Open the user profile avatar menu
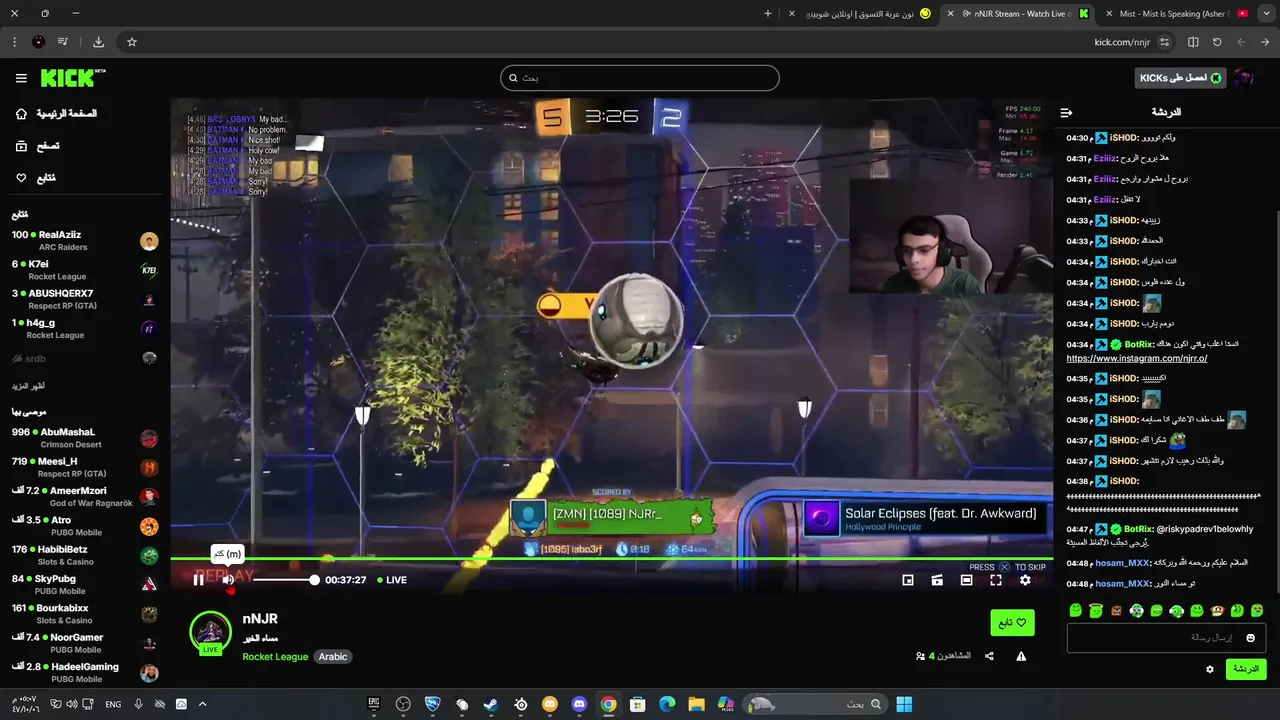This screenshot has height=720, width=1280. point(1244,78)
